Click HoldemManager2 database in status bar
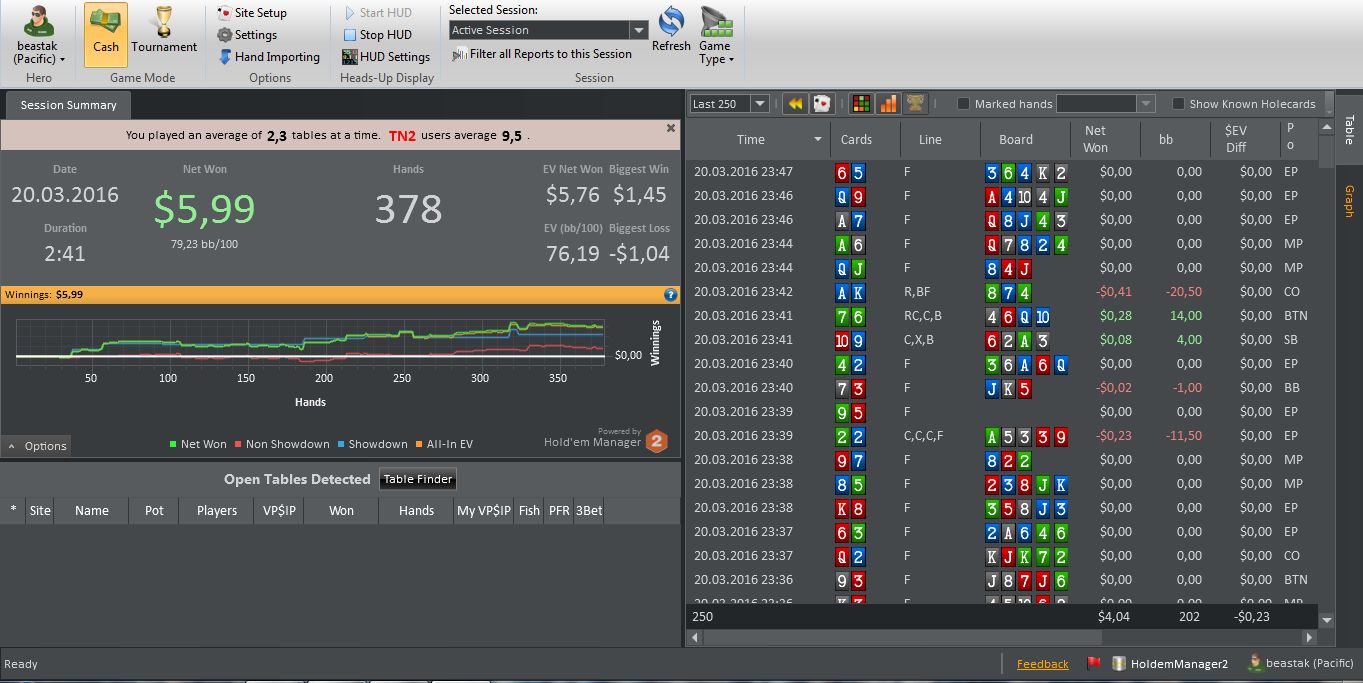Viewport: 1363px width, 683px height. (x=1171, y=664)
